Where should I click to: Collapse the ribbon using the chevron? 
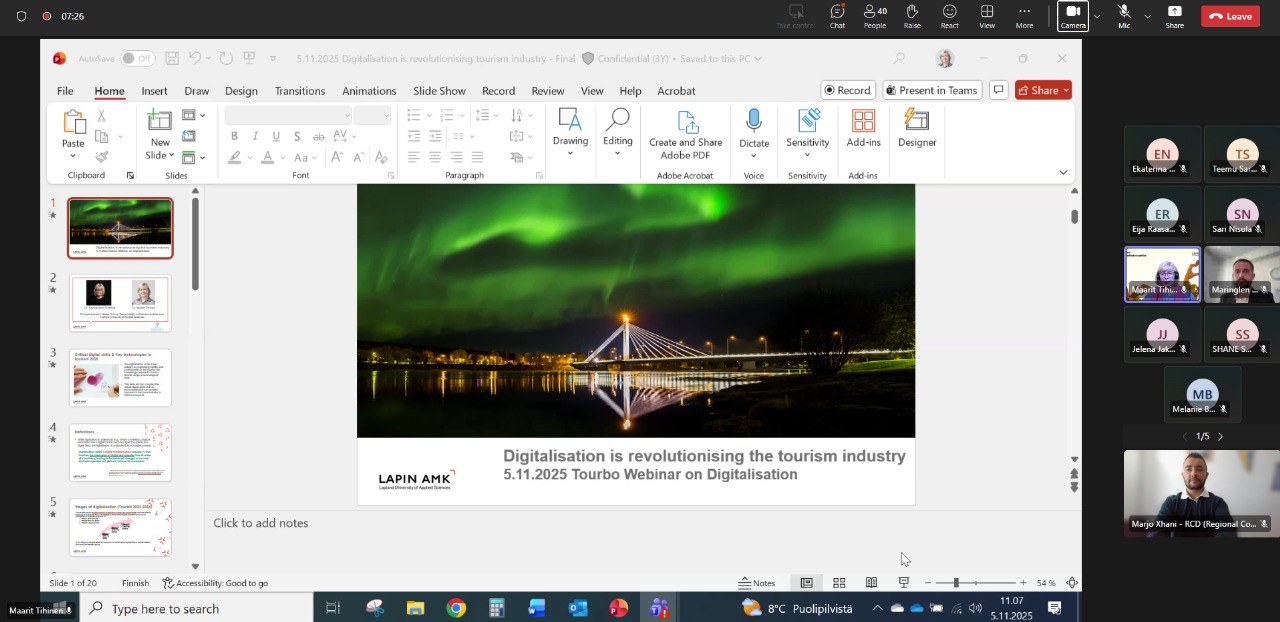point(1063,172)
